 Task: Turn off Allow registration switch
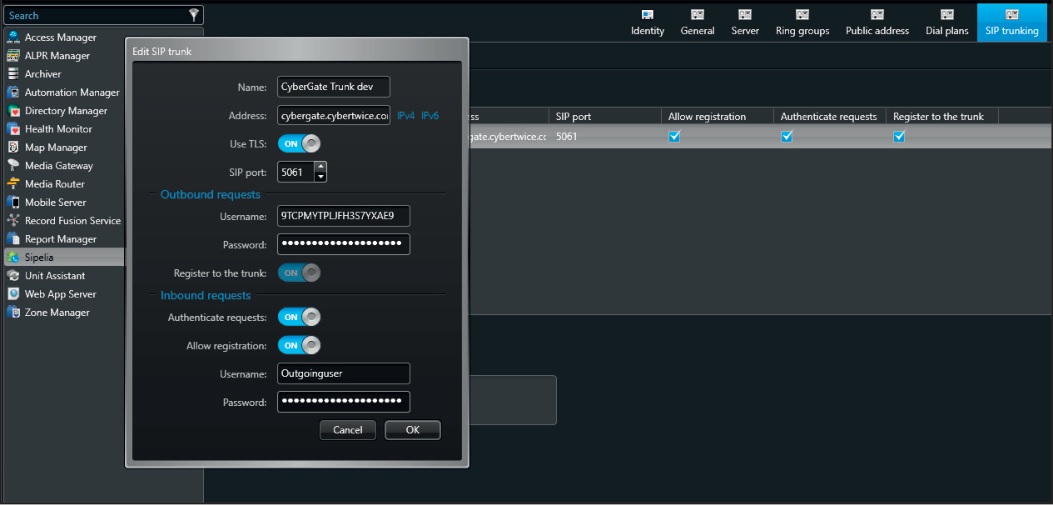coord(299,346)
